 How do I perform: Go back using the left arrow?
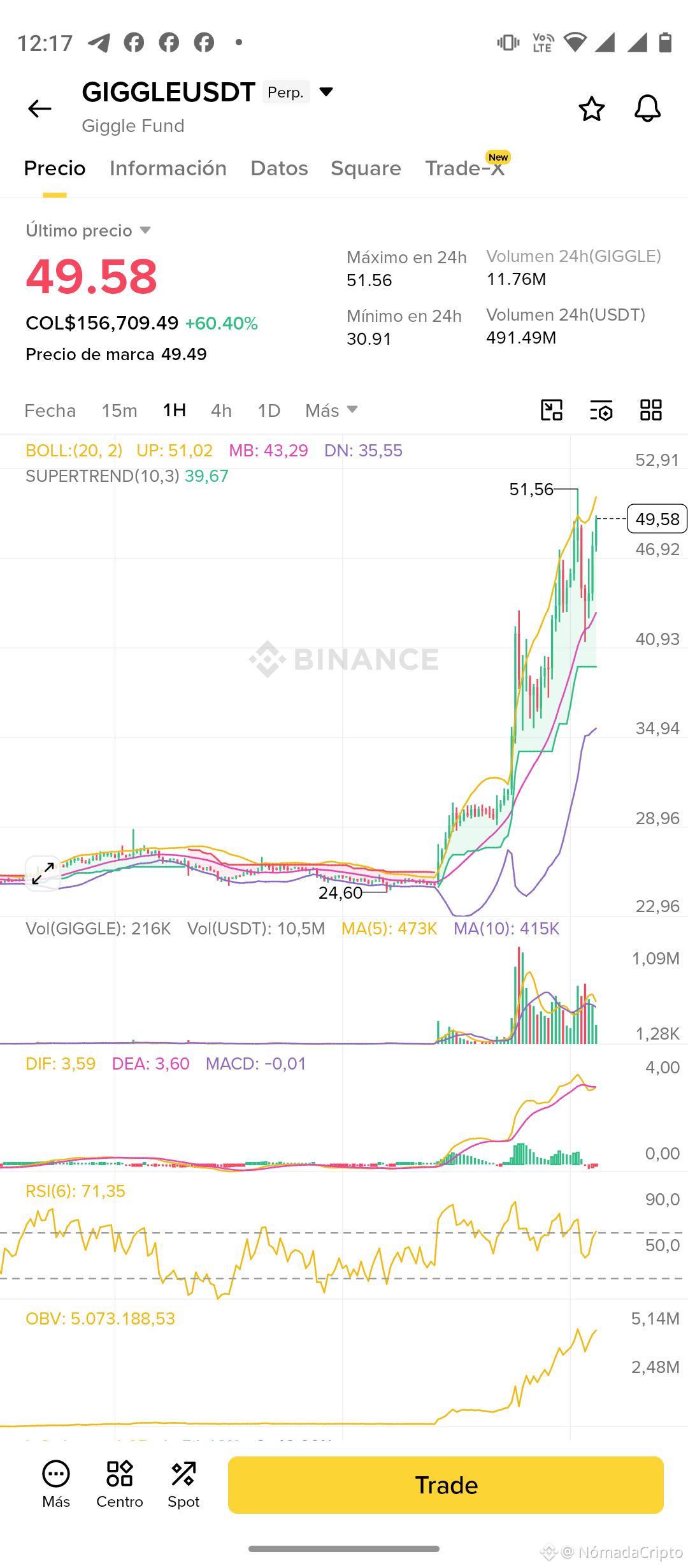click(39, 109)
